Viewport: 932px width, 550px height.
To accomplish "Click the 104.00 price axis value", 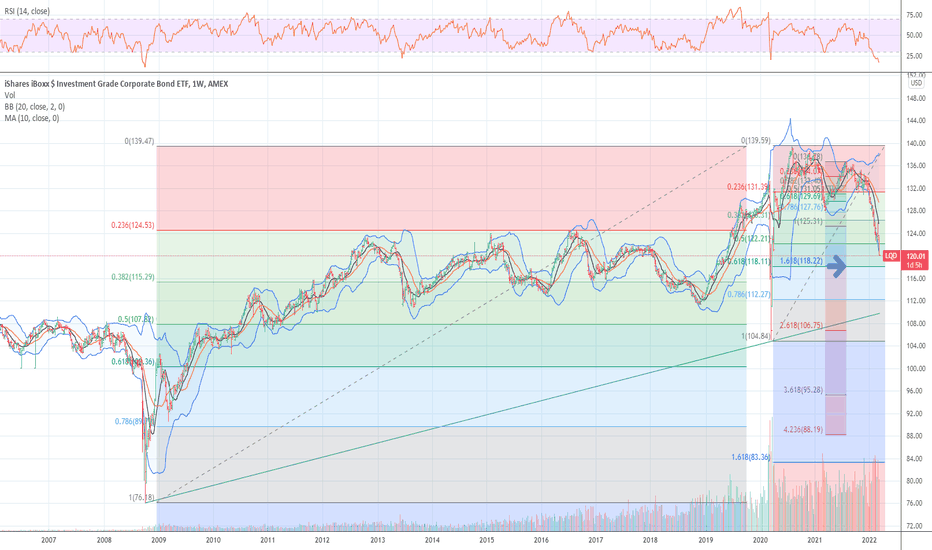I will [x=915, y=345].
